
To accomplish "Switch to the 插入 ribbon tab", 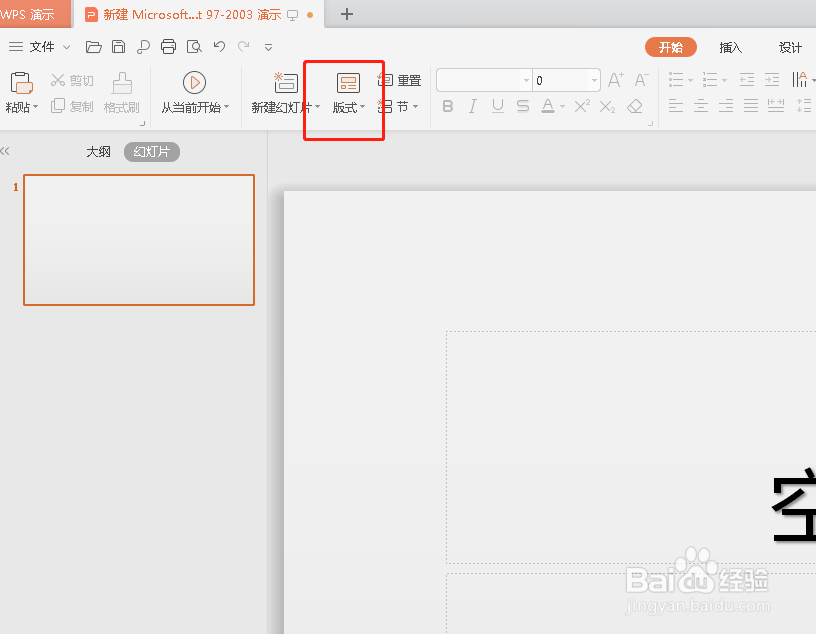I will pos(730,47).
